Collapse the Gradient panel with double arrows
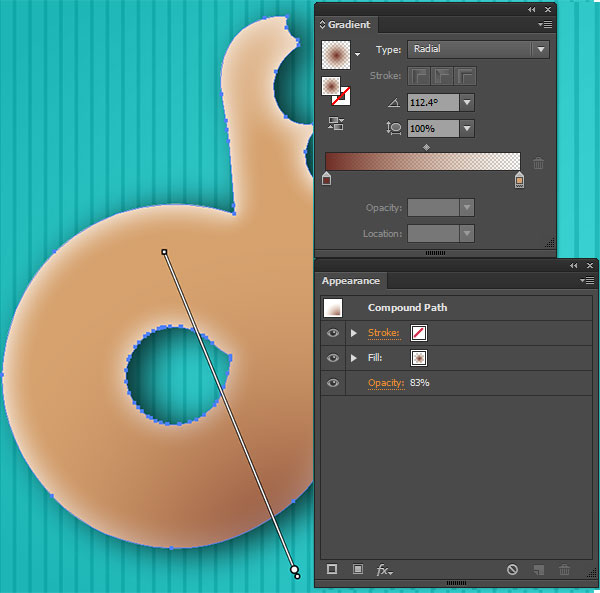This screenshot has width=600, height=593. (x=532, y=9)
